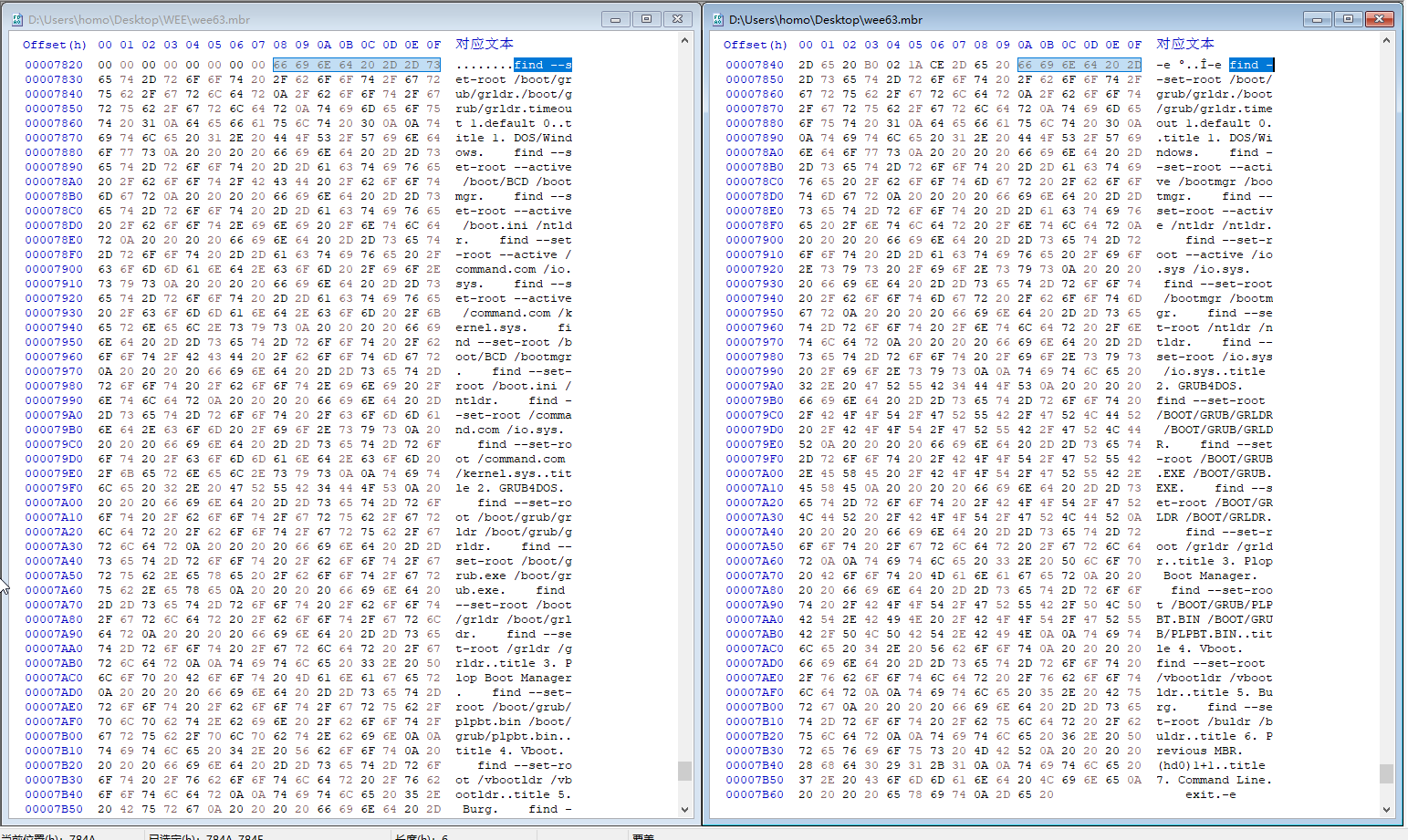Viewport: 1408px width, 840px height.
Task: Click the text '(hd0)1+1..title' in the right window
Action: click(1211, 765)
